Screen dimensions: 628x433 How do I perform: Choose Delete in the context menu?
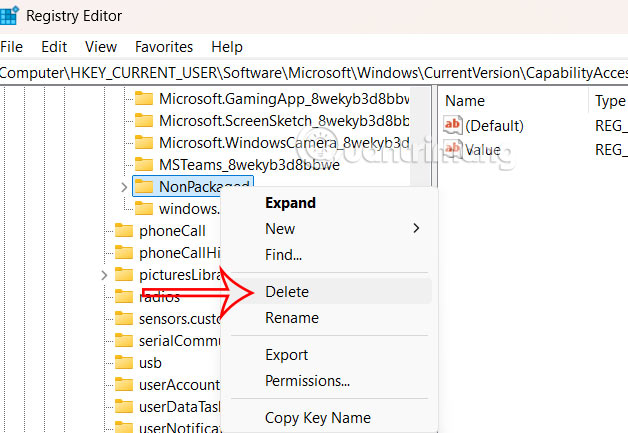coord(287,292)
